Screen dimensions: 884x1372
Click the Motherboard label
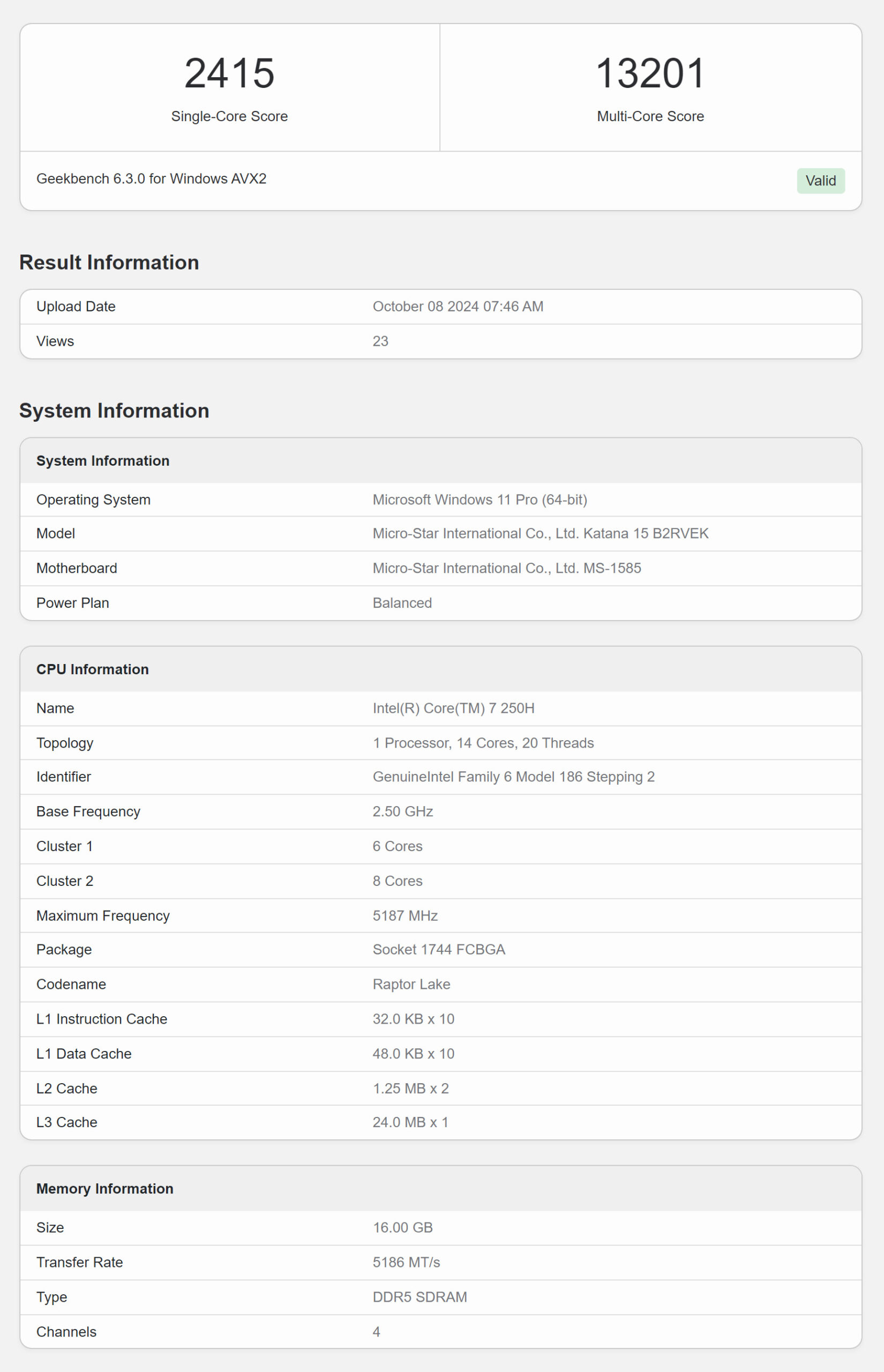pos(76,568)
